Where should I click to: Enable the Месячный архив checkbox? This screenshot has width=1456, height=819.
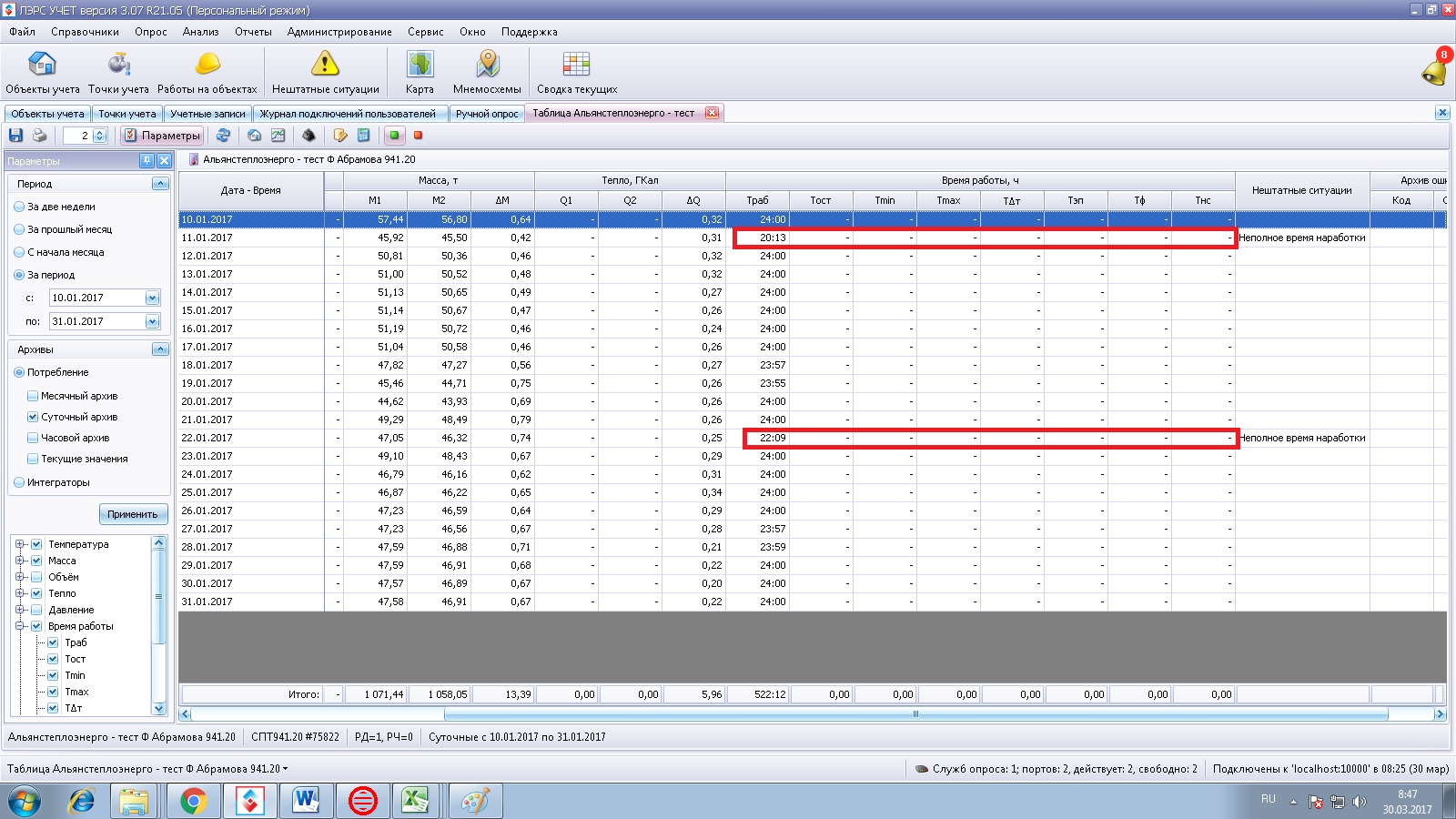click(x=33, y=396)
